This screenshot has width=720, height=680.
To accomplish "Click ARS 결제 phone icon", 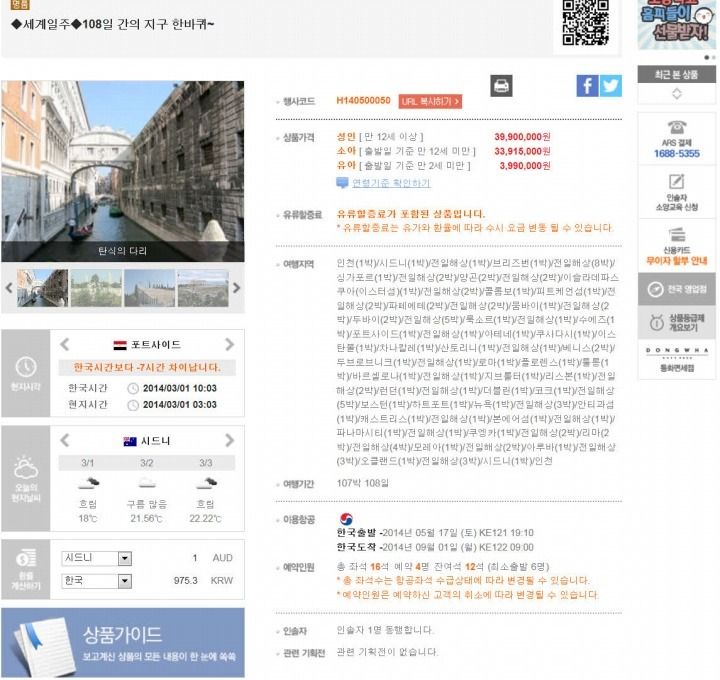I will coord(677,126).
